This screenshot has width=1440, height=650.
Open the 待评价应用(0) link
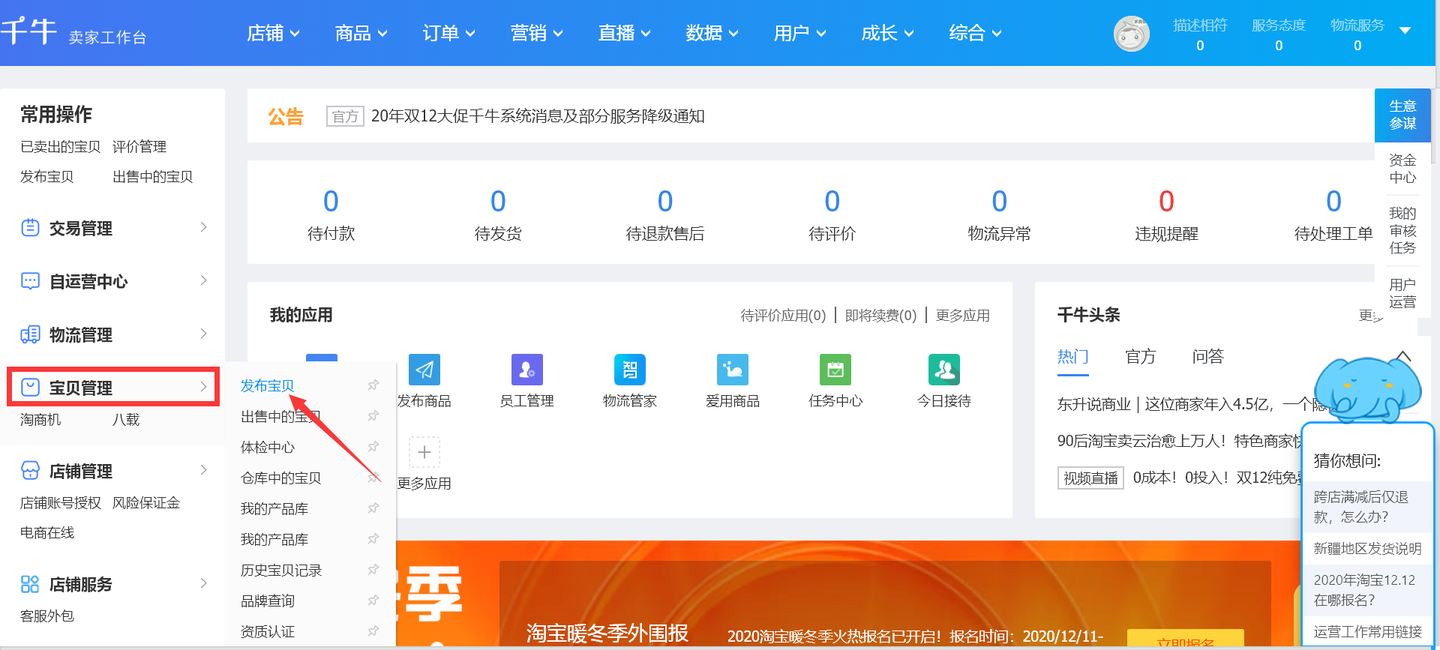(783, 315)
